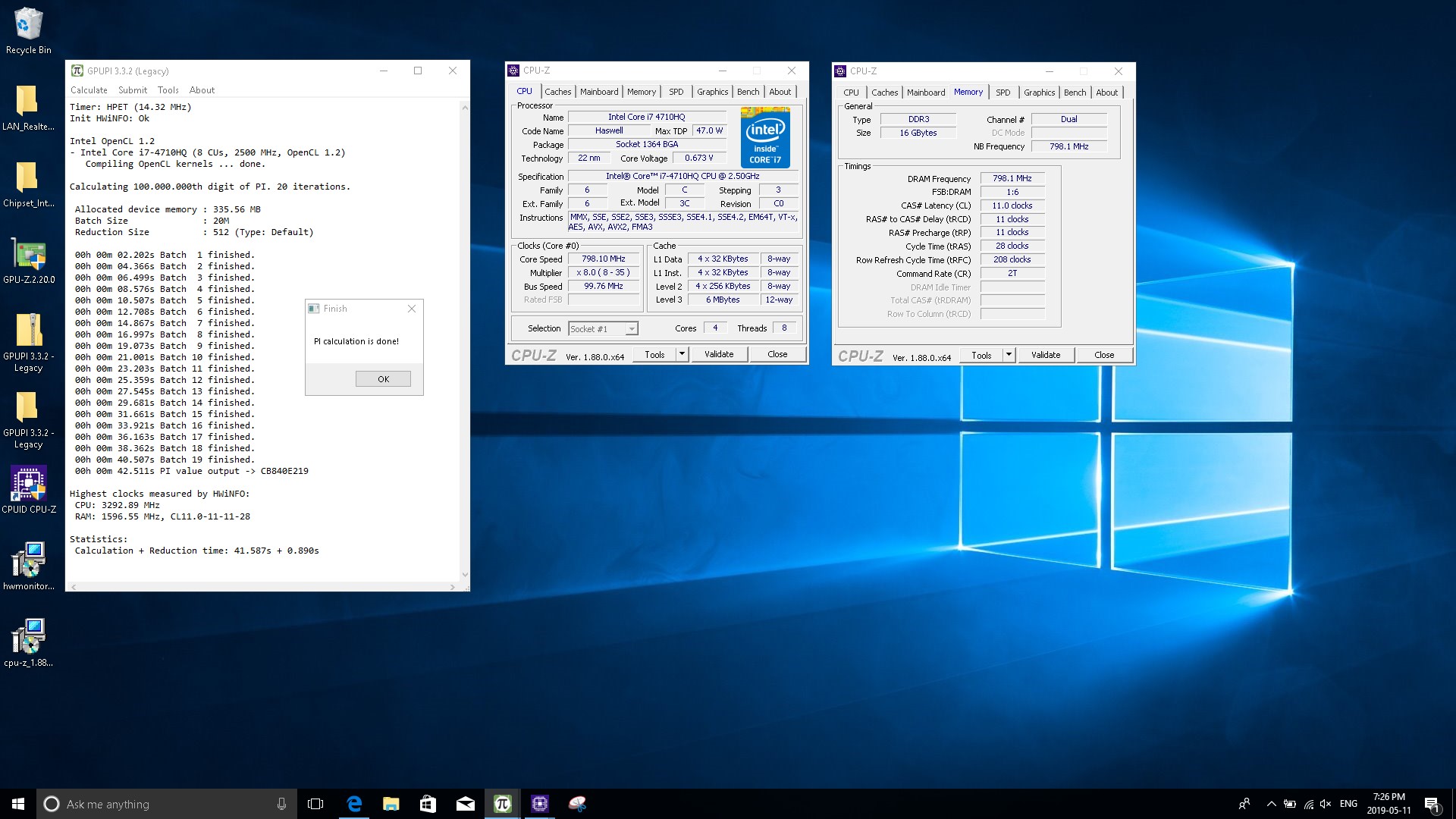The height and width of the screenshot is (819, 1456).
Task: Switch to SPD tab in left CPU-Z window
Action: coord(676,92)
